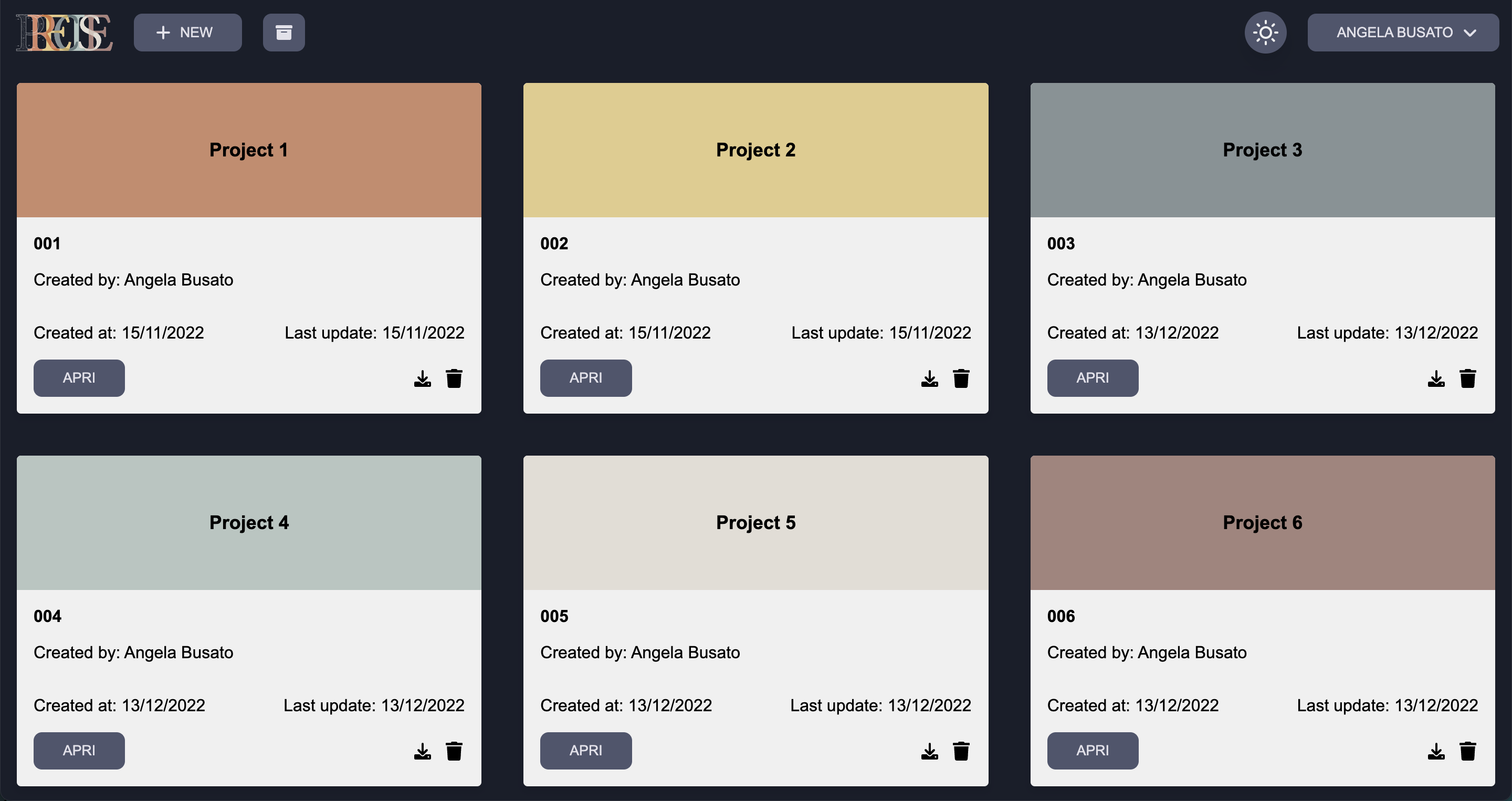Image resolution: width=1512 pixels, height=801 pixels.
Task: Open Project 6 via APRI button
Action: pyautogui.click(x=1092, y=751)
